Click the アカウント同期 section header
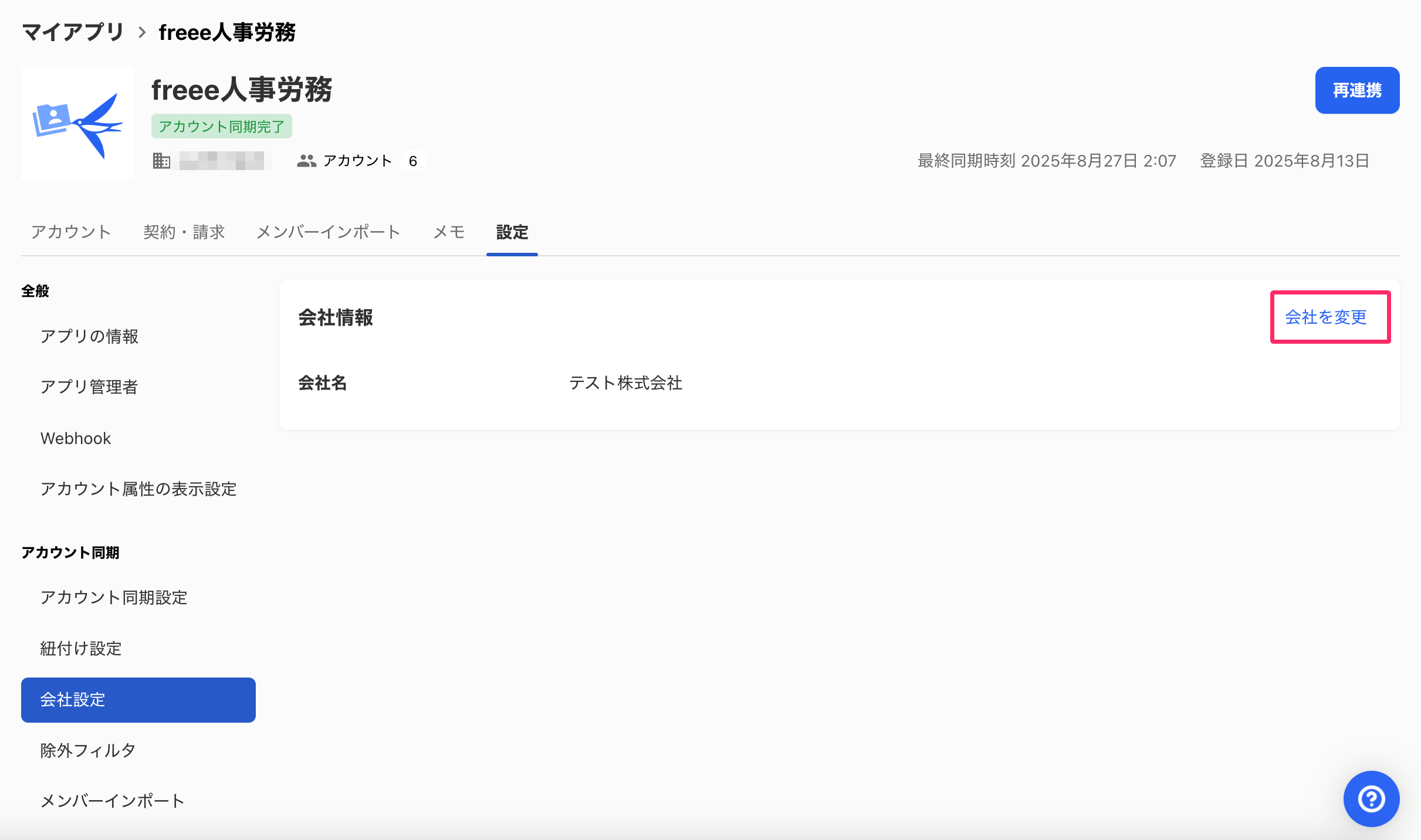 [70, 553]
